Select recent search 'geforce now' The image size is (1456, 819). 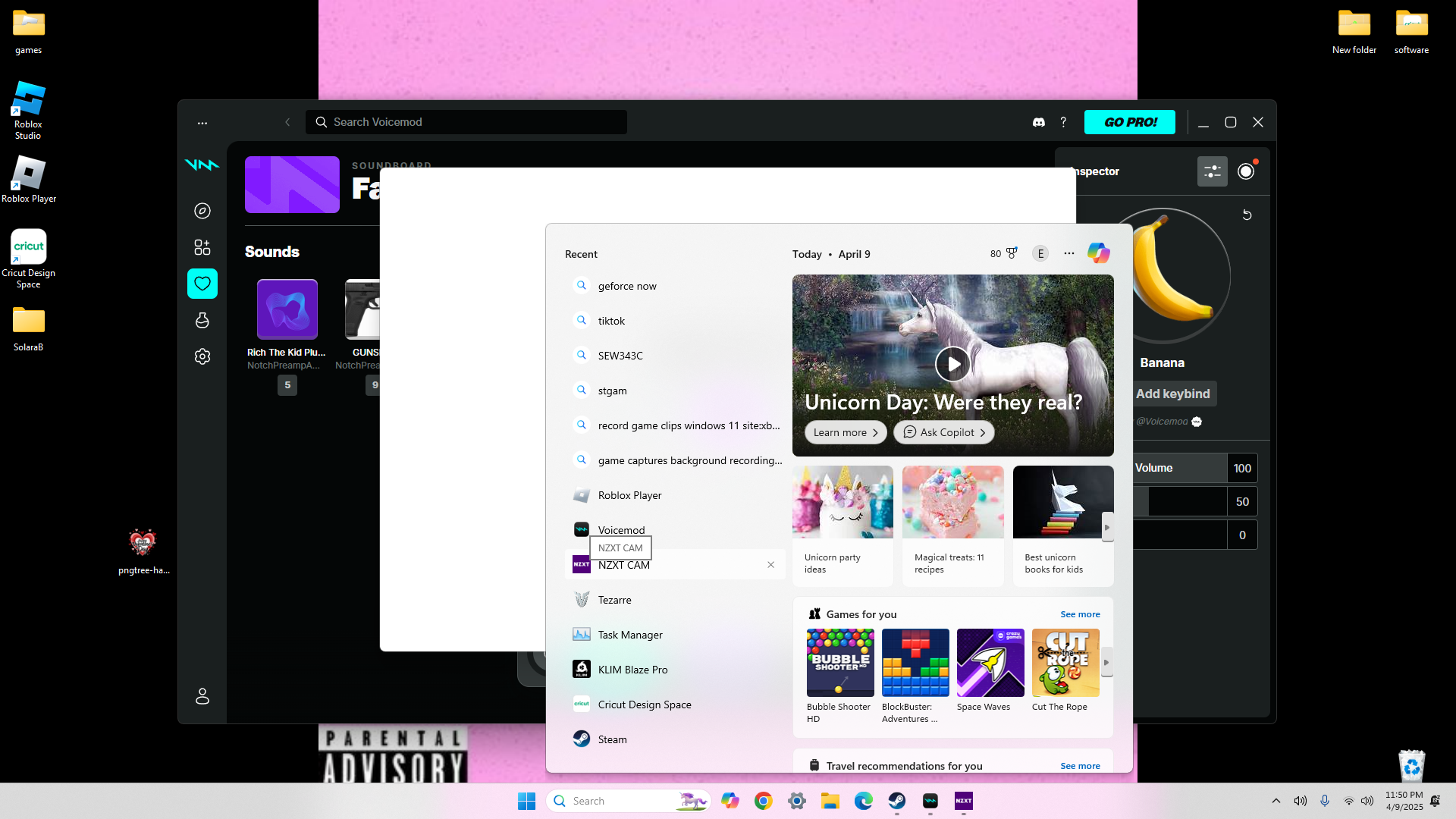675,286
